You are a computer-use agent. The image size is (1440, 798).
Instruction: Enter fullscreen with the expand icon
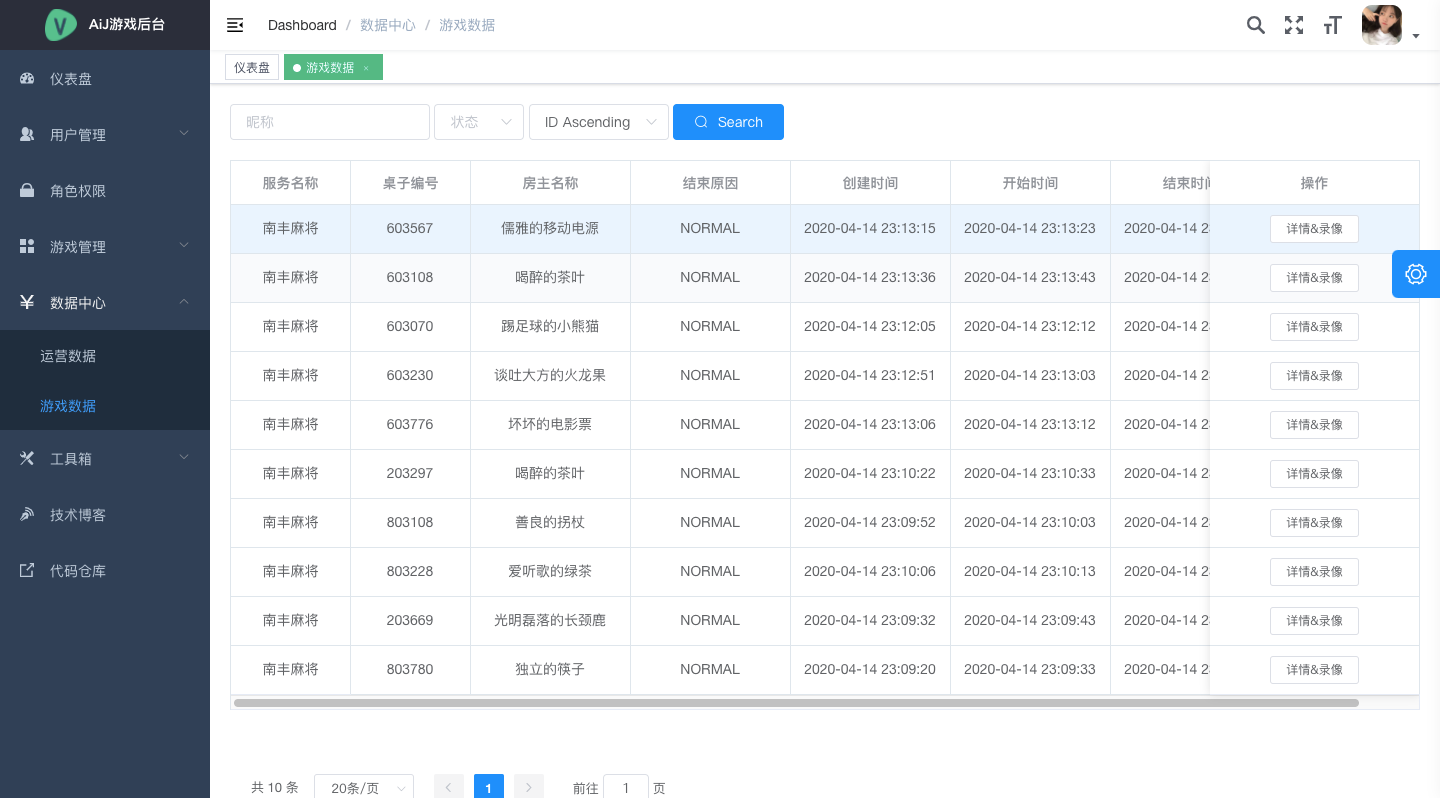[x=1294, y=25]
